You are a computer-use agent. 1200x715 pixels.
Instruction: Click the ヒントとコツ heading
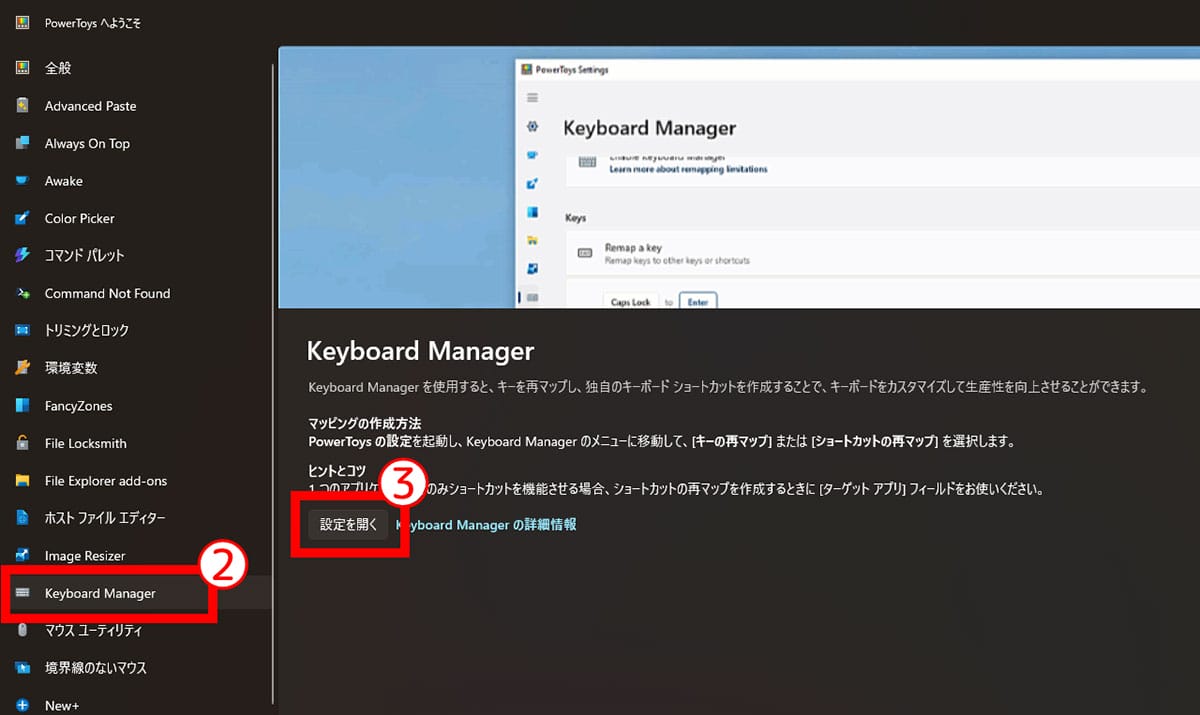point(337,471)
